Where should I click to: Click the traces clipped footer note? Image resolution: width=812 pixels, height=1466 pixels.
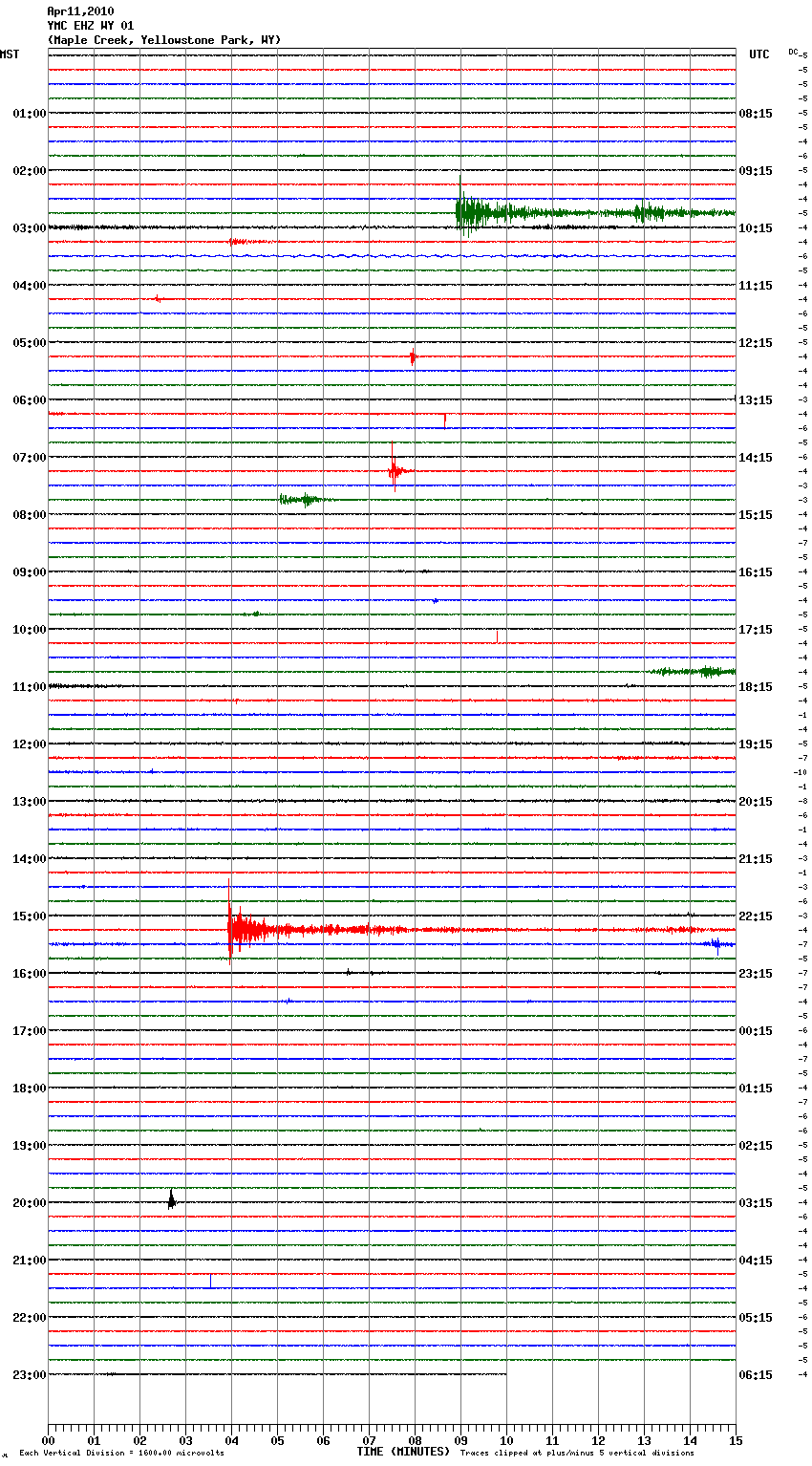coord(577,1454)
